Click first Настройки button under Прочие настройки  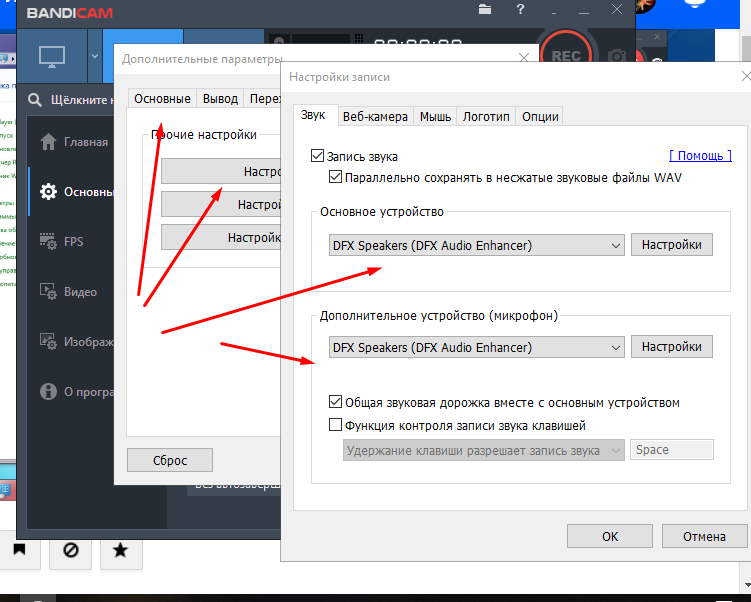221,171
